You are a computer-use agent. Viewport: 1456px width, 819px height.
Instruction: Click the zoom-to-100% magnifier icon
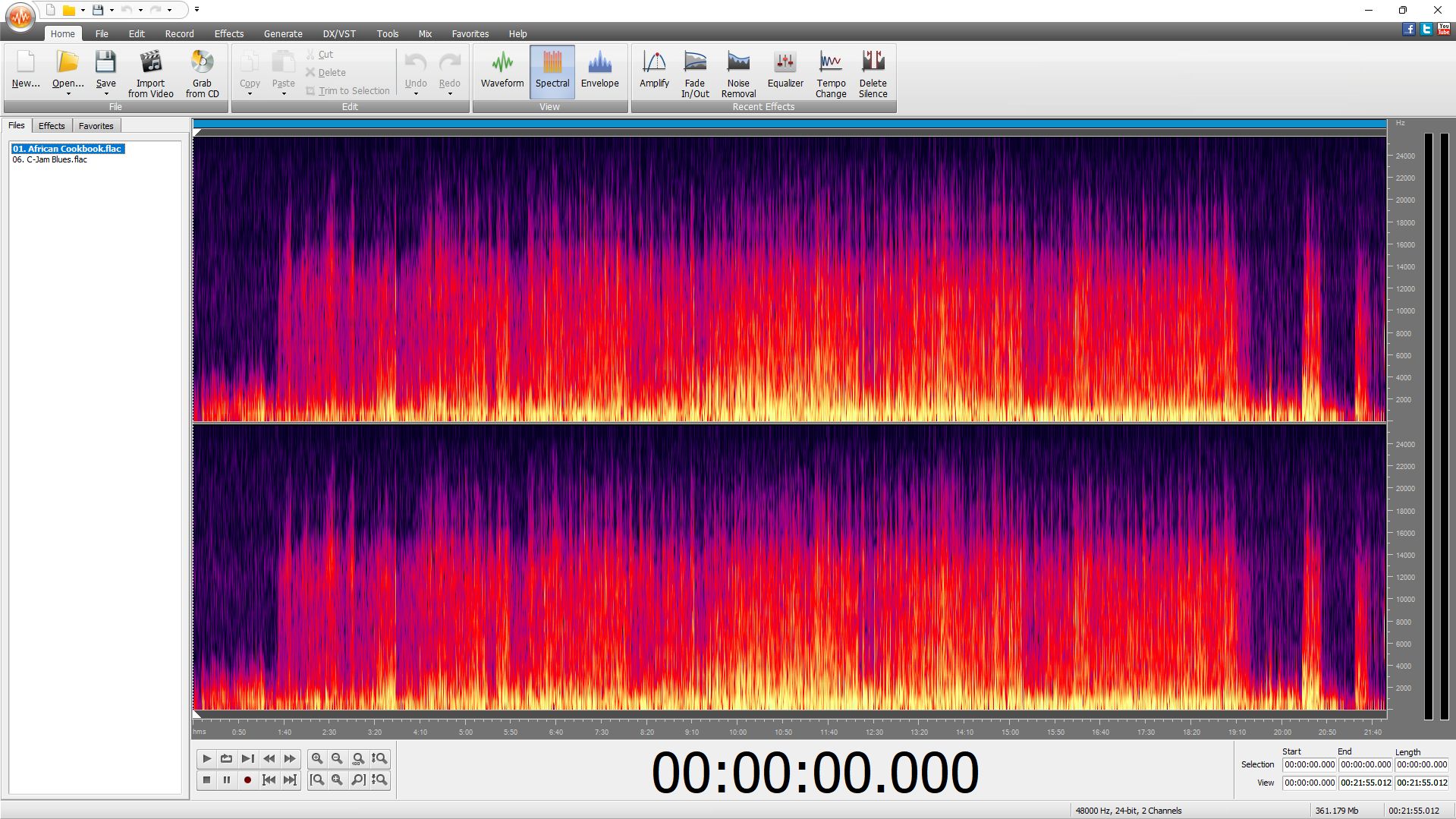(358, 759)
